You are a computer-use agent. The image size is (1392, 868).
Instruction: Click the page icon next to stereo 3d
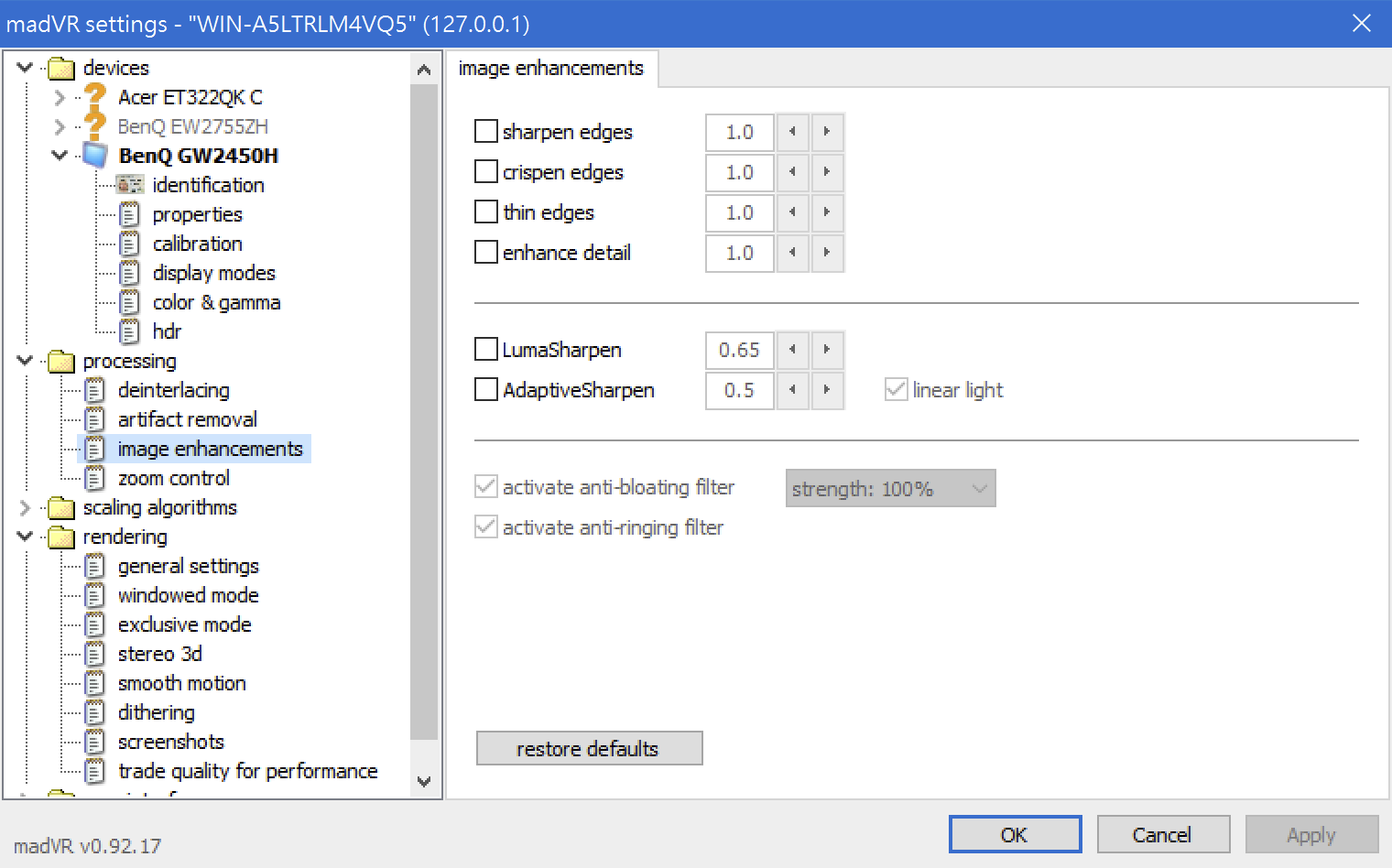(95, 654)
